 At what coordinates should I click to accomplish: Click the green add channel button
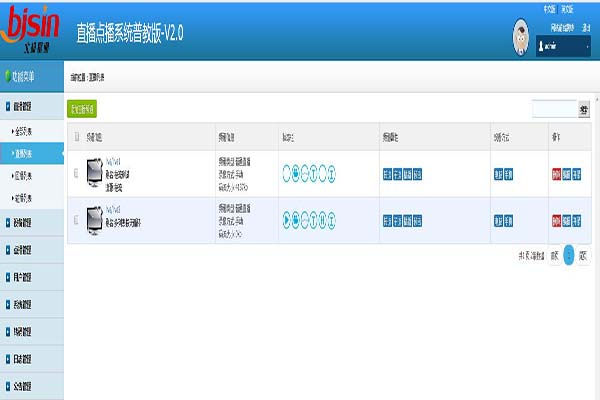click(82, 109)
